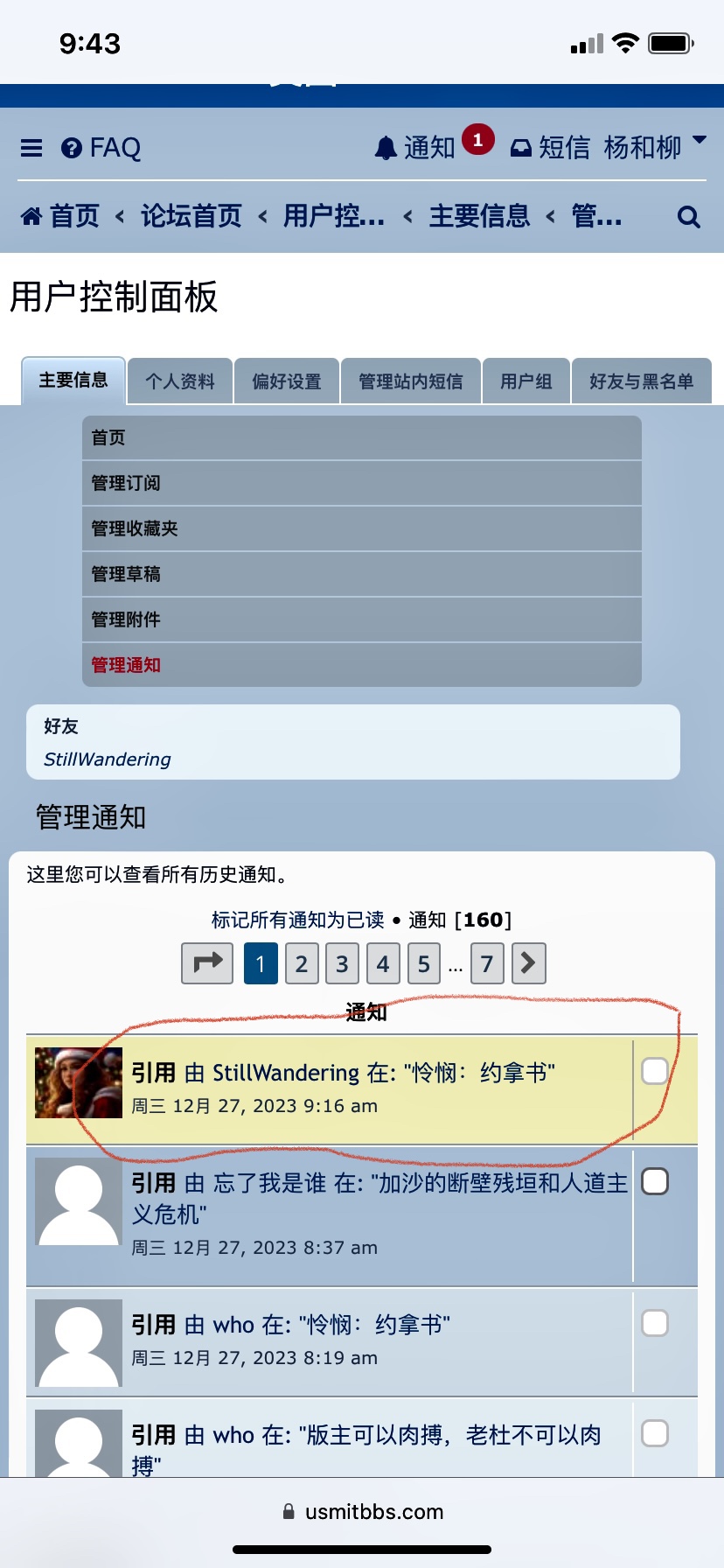Go to 首页 via the house icon
Viewport: 724px width, 1568px height.
click(31, 215)
